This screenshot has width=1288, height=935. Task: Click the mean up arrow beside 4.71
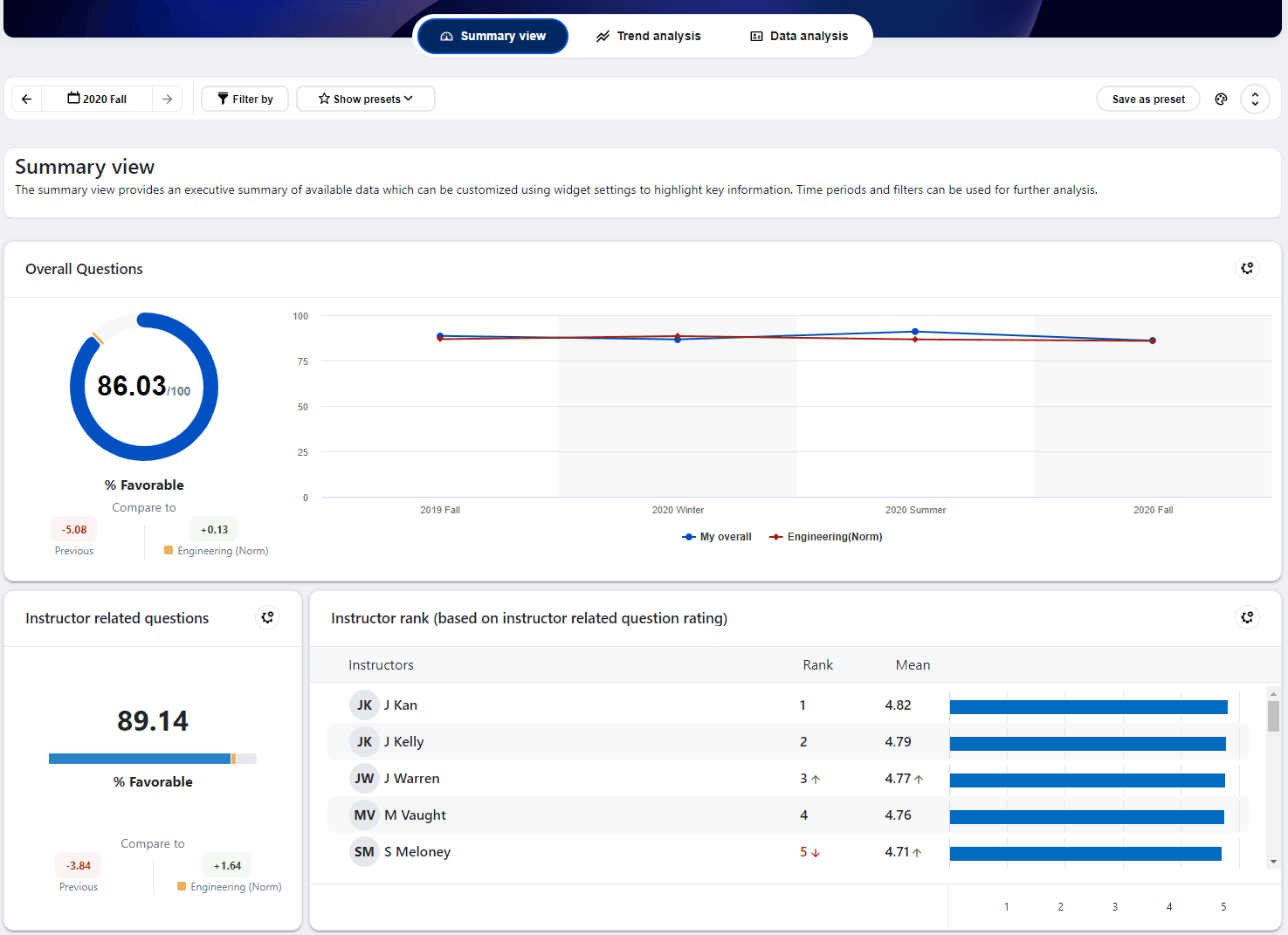pos(917,853)
